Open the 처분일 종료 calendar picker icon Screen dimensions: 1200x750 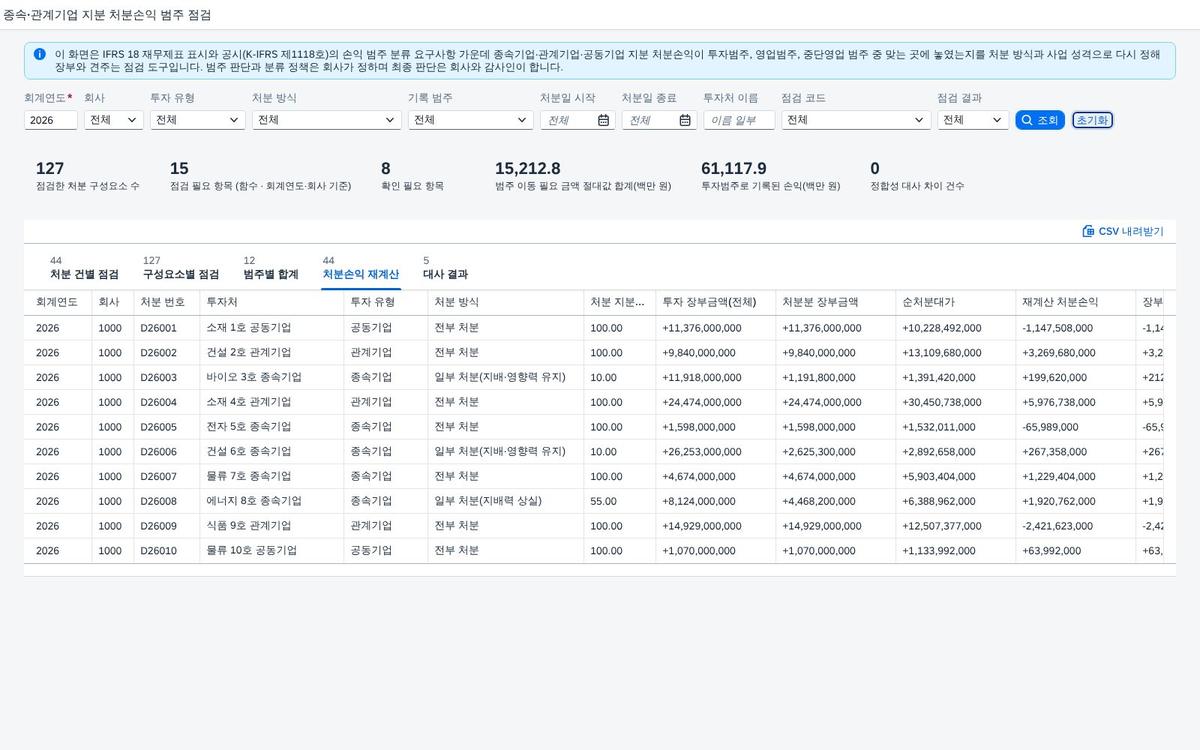coord(685,120)
